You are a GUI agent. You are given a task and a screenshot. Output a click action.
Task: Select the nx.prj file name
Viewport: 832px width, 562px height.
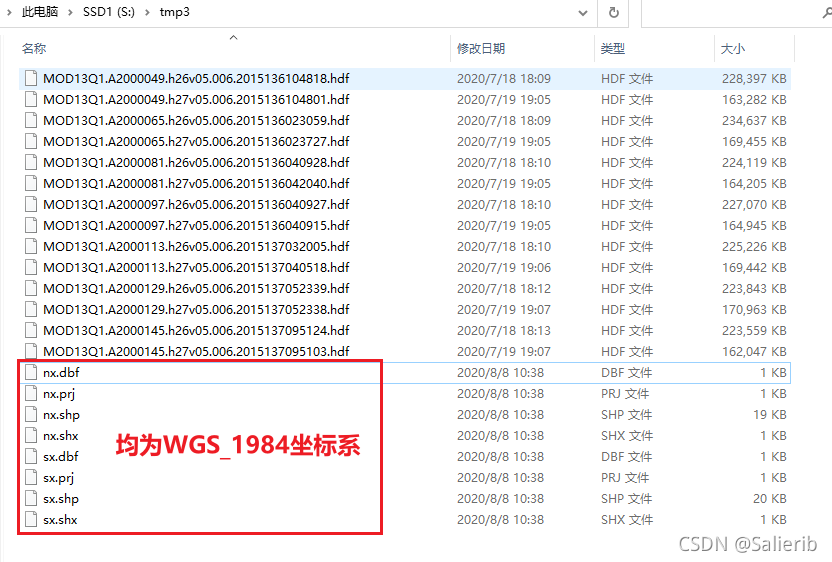(59, 394)
